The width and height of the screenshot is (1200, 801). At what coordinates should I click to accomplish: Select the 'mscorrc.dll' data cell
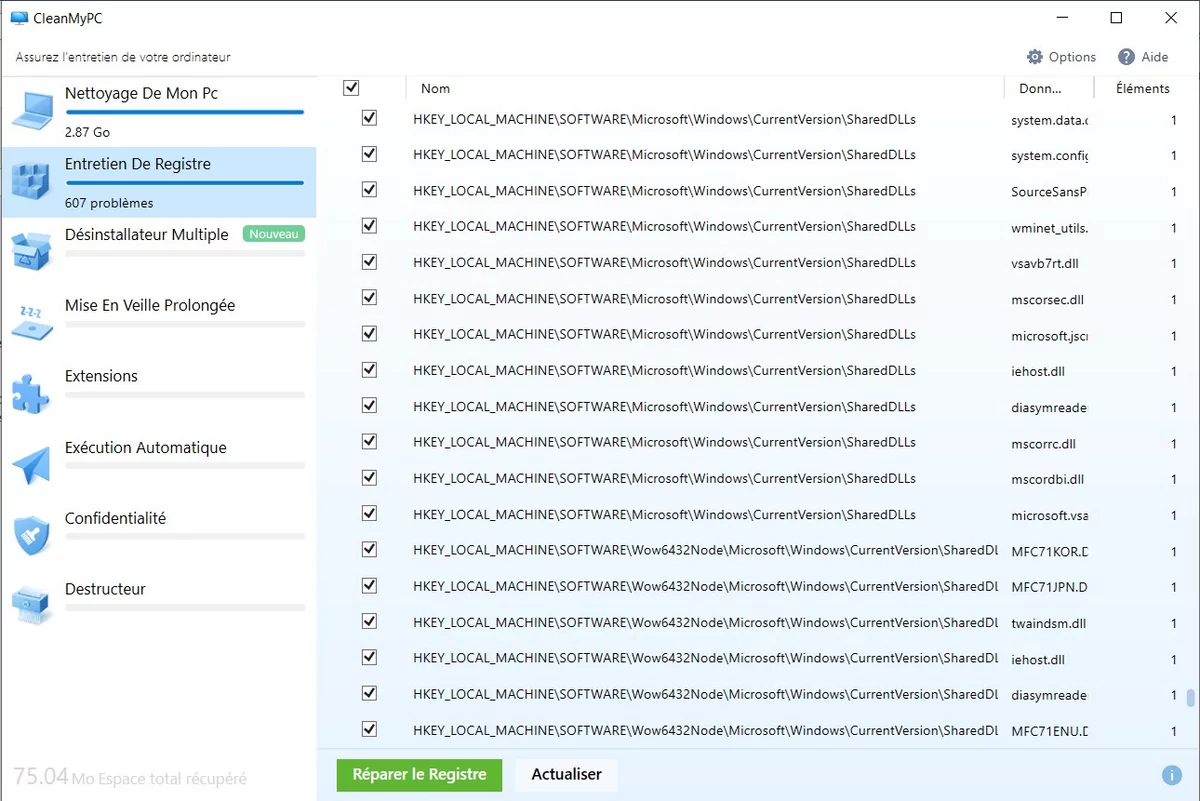tap(1042, 443)
